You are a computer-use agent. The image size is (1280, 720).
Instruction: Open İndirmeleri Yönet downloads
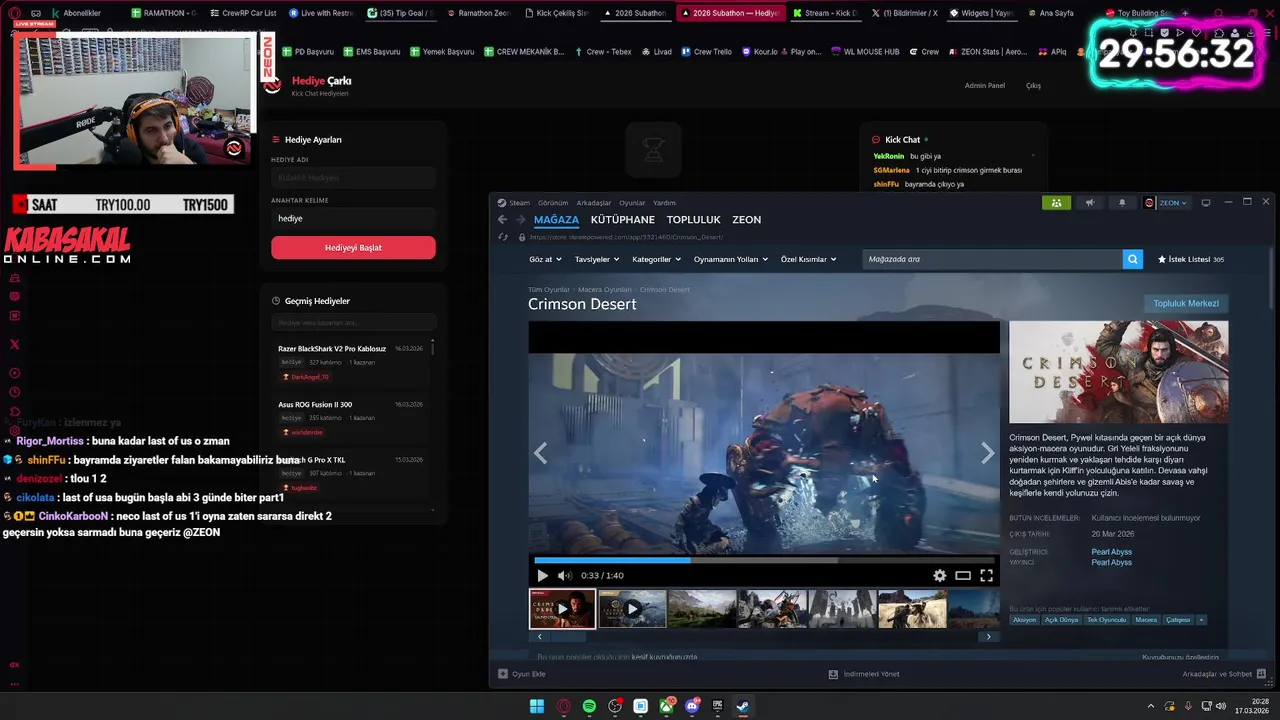864,674
